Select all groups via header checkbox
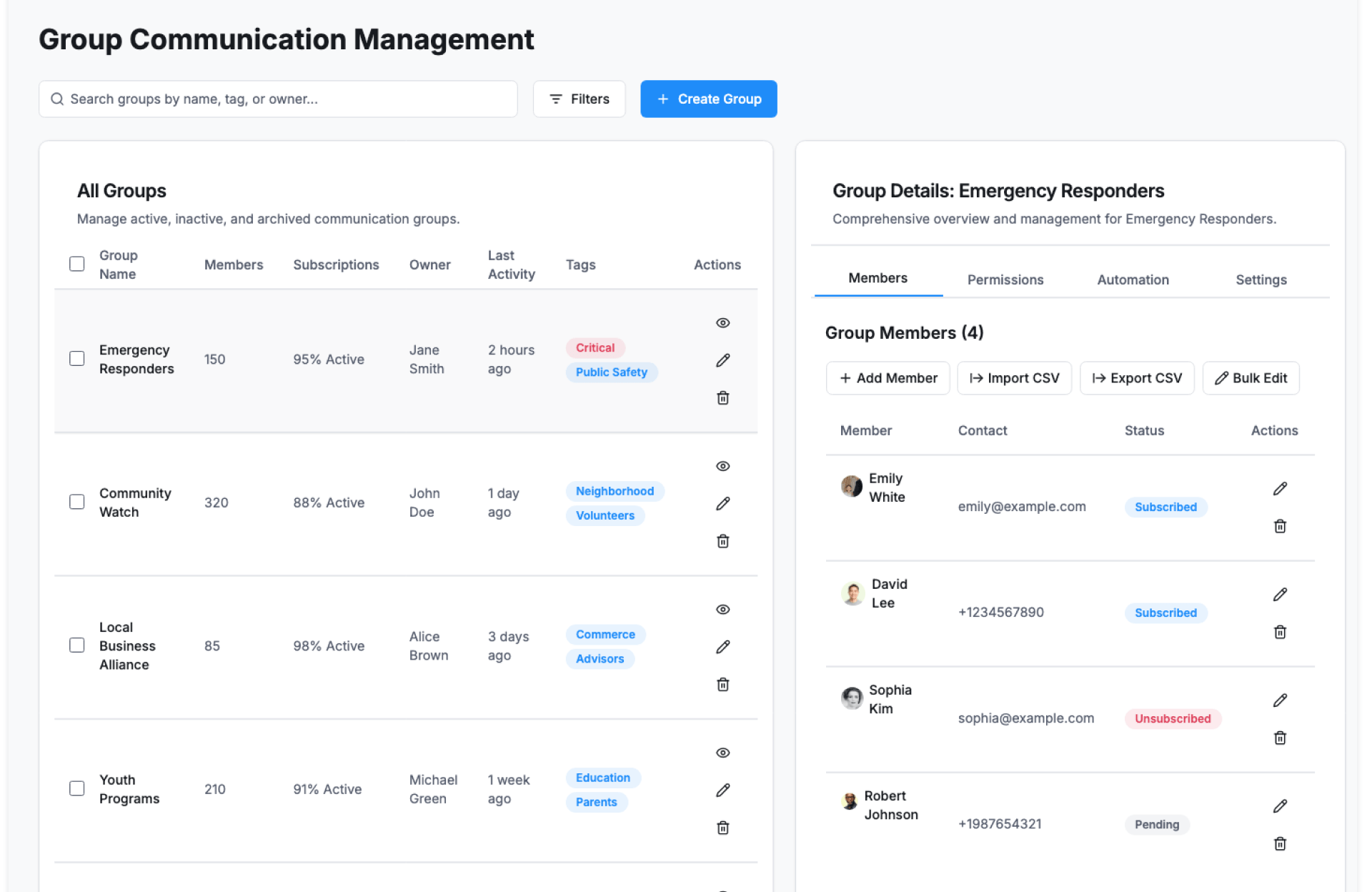 (x=76, y=264)
